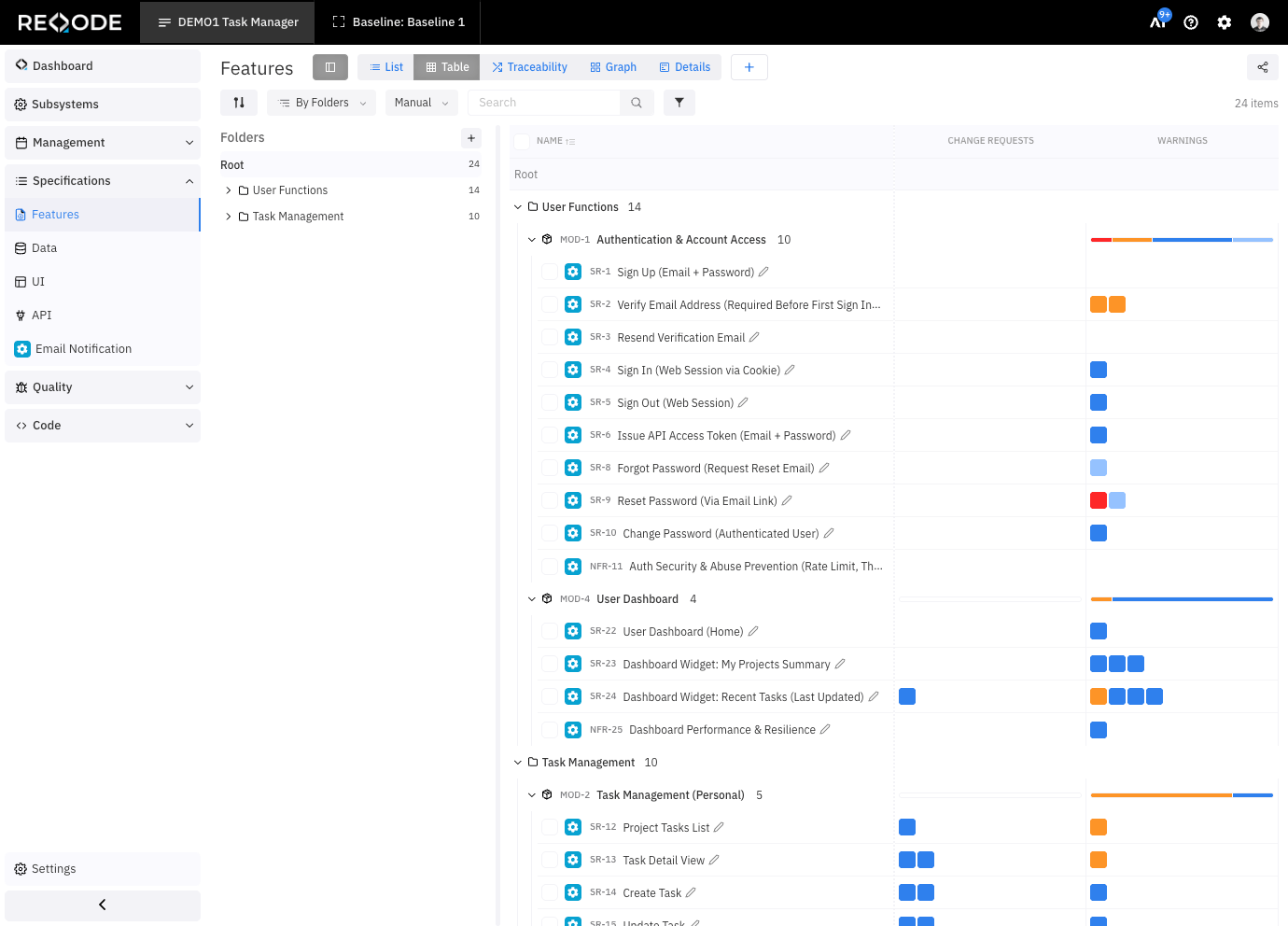Toggle the folders side panel icon
This screenshot has width=1288, height=926.
point(330,67)
